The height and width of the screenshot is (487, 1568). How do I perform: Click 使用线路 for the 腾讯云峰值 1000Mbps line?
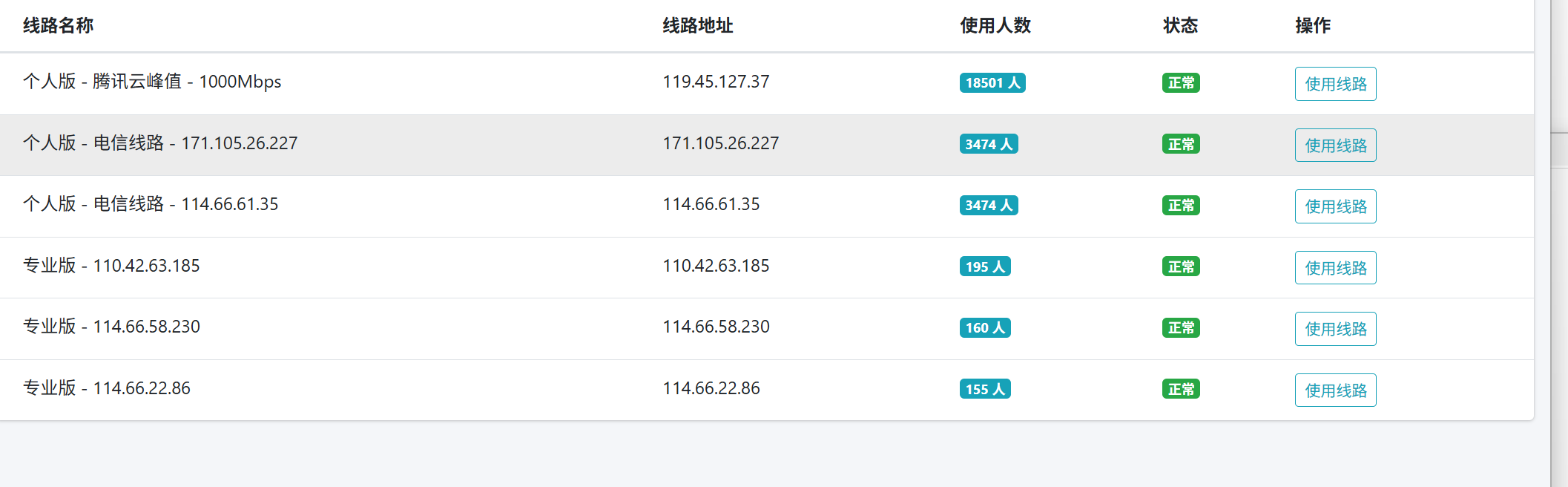click(x=1335, y=84)
